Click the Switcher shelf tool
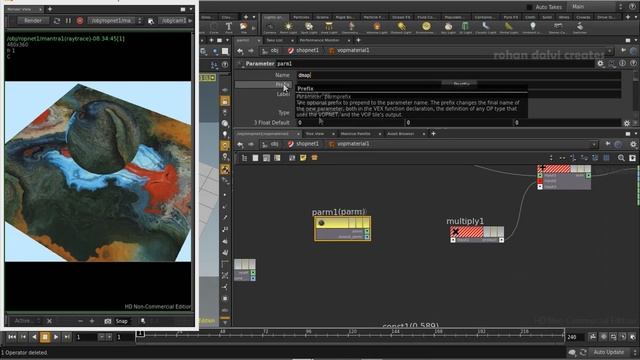The image size is (640, 360). 580,28
